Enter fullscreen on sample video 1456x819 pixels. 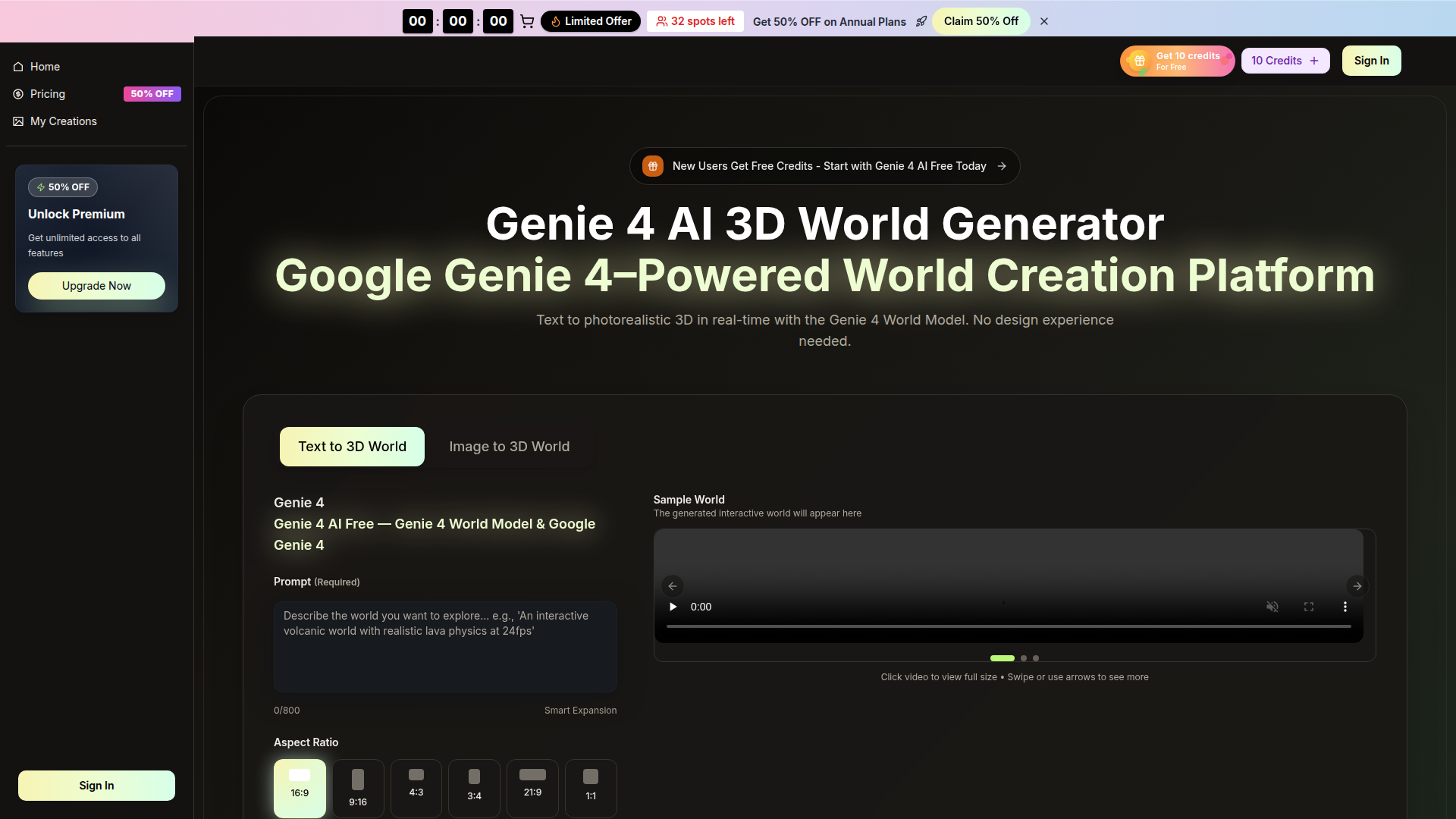point(1309,607)
